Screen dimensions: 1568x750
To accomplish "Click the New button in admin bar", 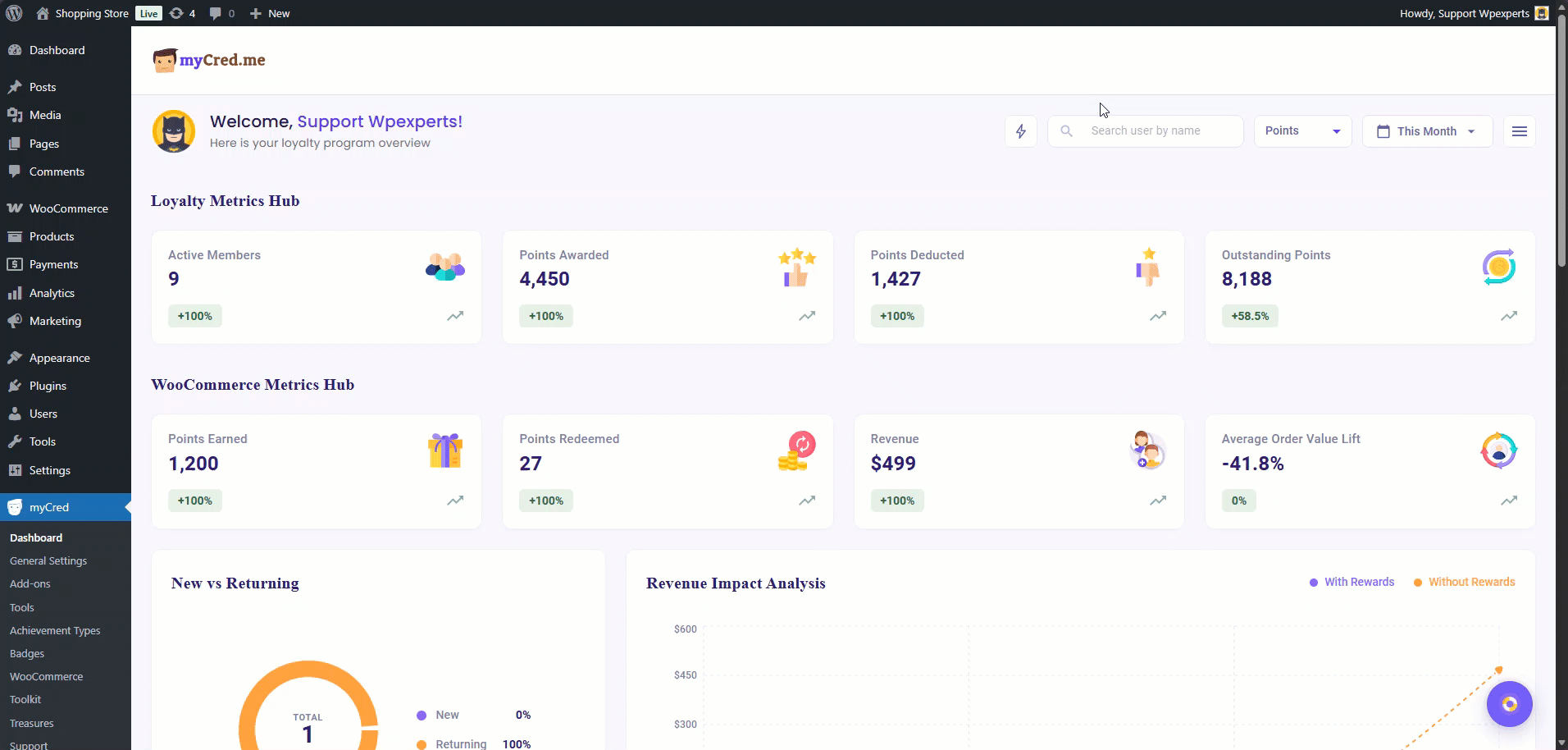I will (x=270, y=13).
